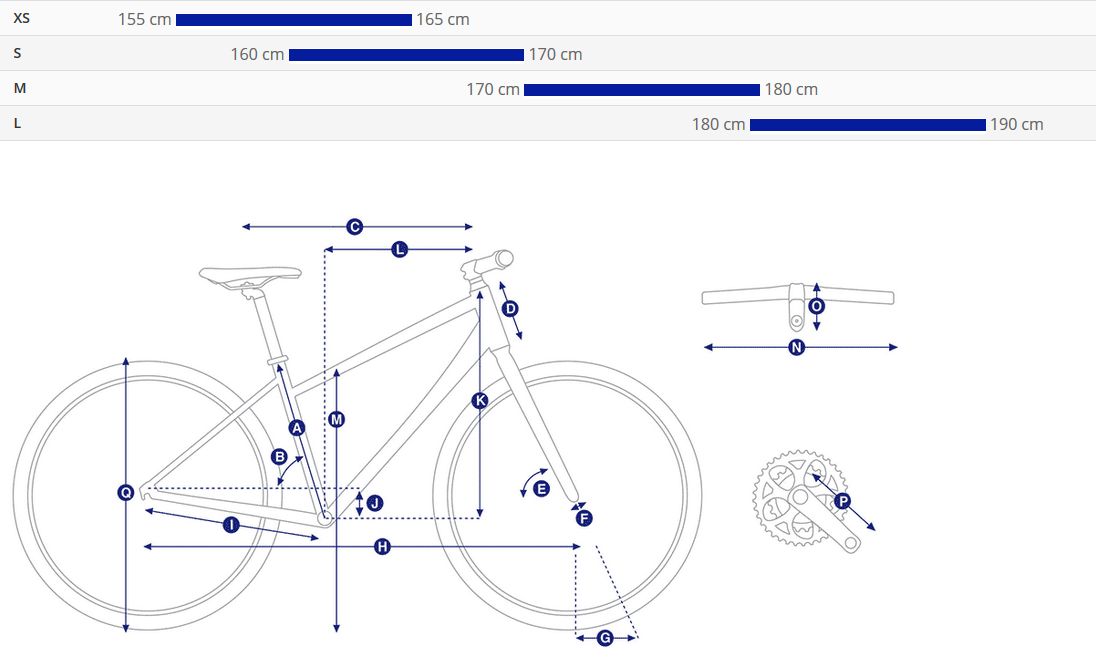
Task: Click the A seat tube marker
Action: [x=296, y=427]
